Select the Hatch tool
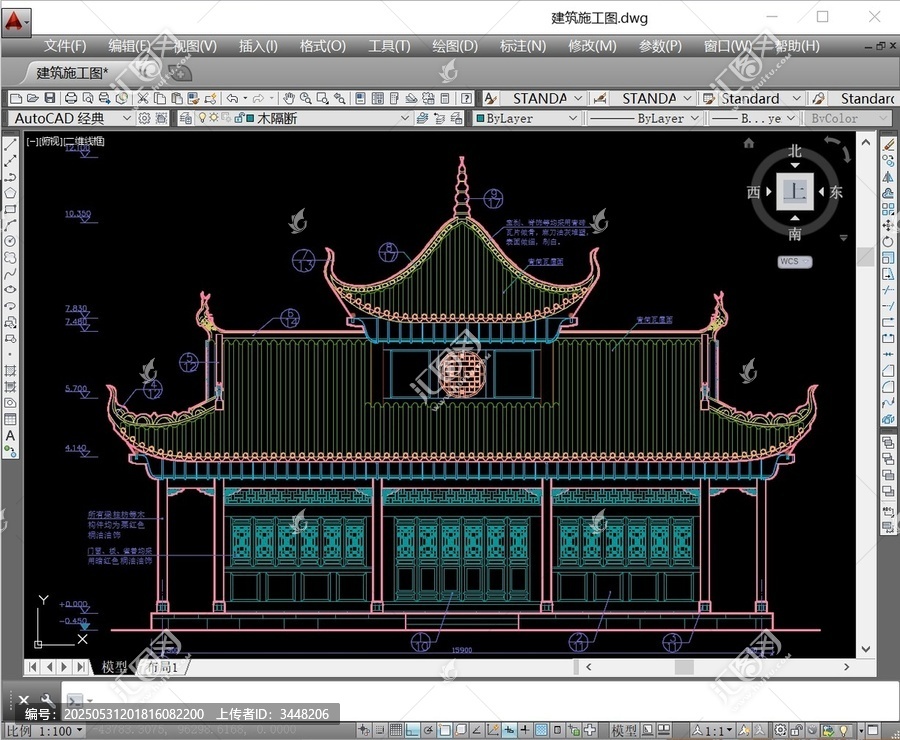 (x=10, y=370)
